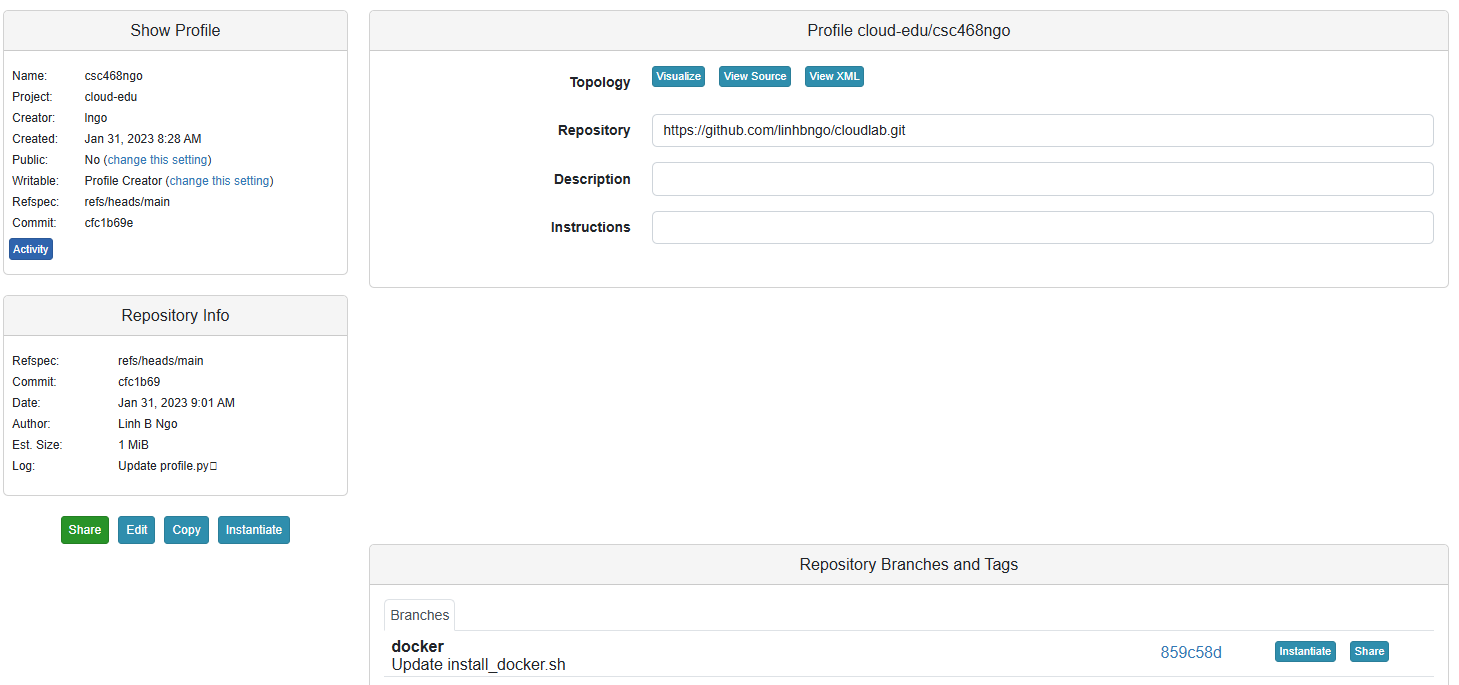Open commit 859c58d link
Viewport: 1459px width, 685px height.
pos(1190,652)
